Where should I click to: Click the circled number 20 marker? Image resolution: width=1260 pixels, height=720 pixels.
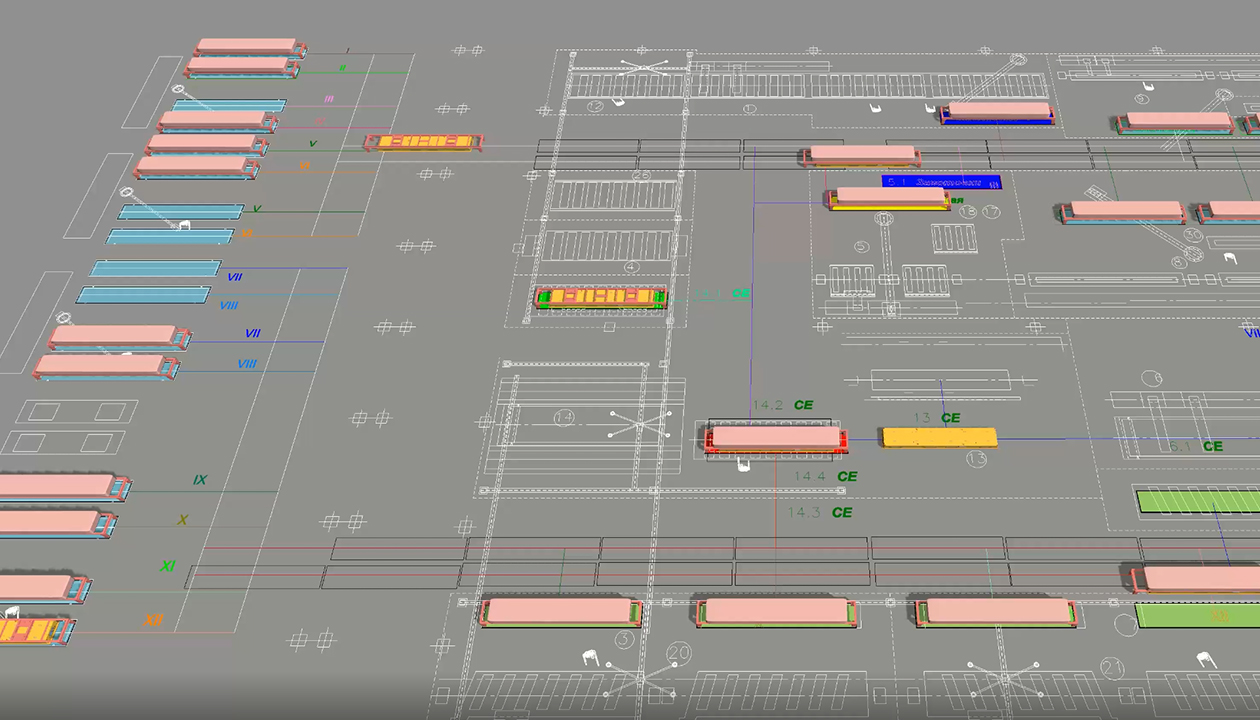point(679,653)
